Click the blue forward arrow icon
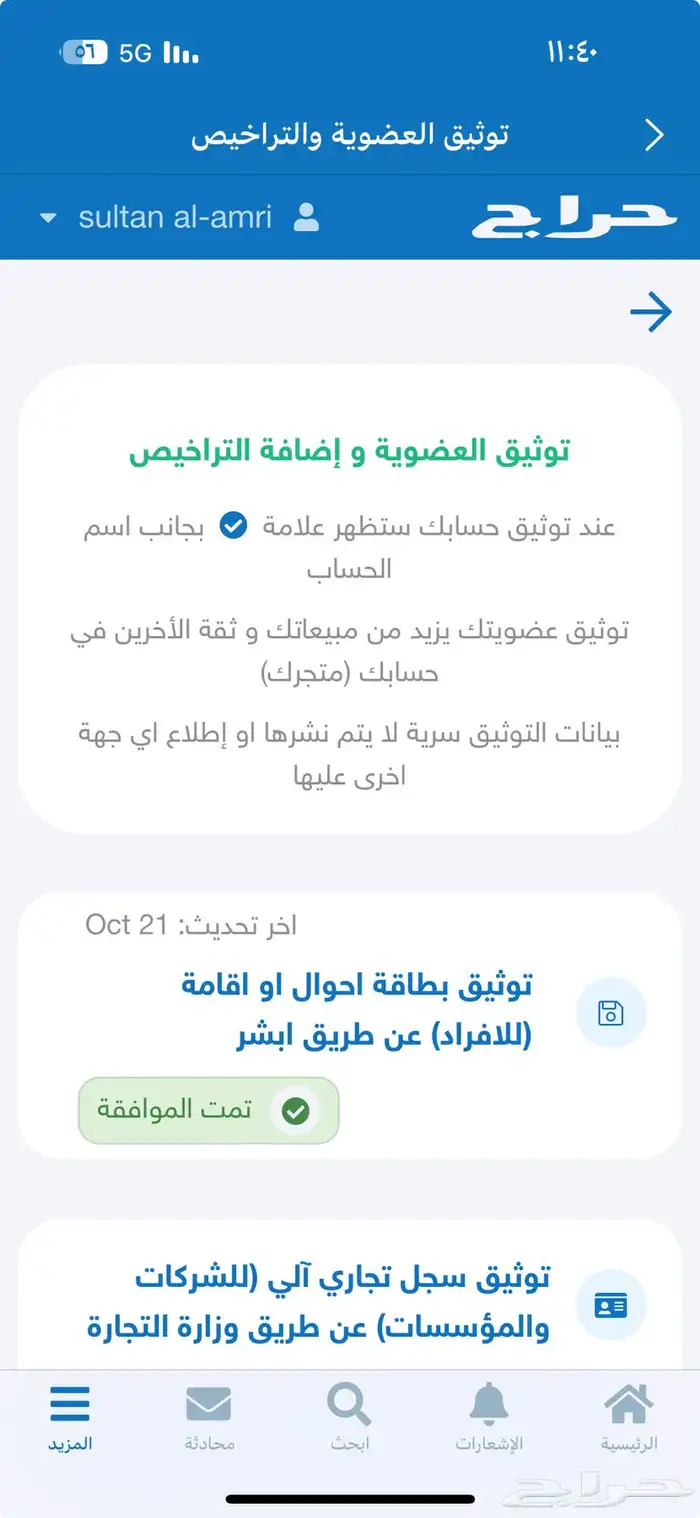This screenshot has height=1518, width=700. 650,314
